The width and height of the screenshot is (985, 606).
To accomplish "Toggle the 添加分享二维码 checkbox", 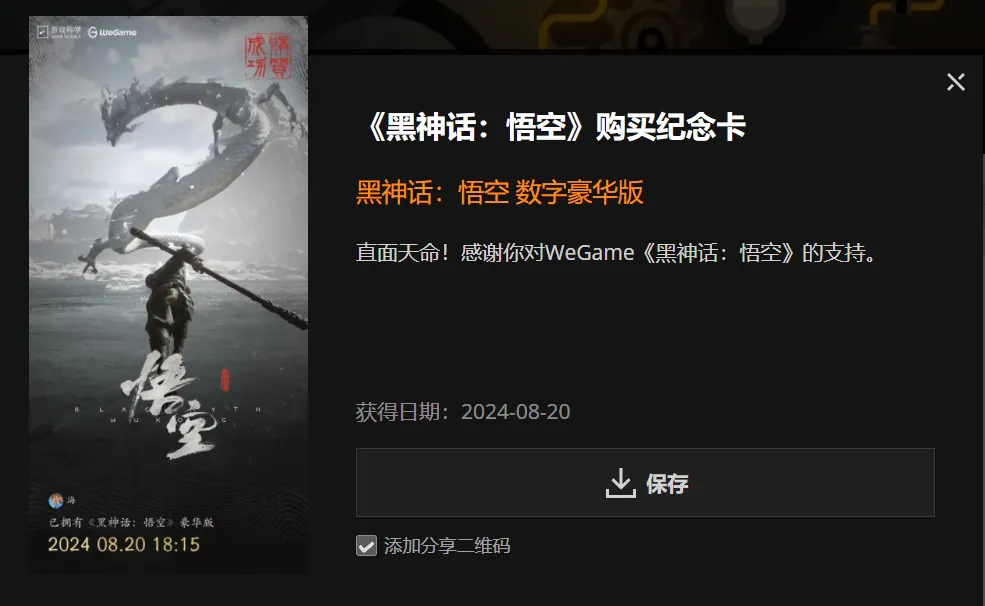I will [366, 546].
